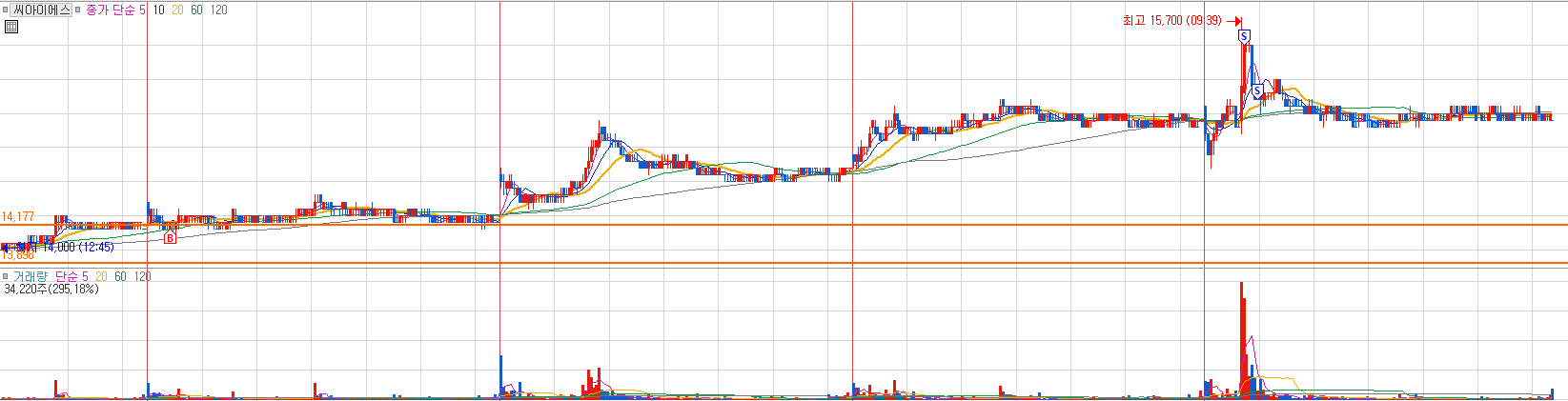Select the orange 20 price moving average legend

[x=177, y=10]
